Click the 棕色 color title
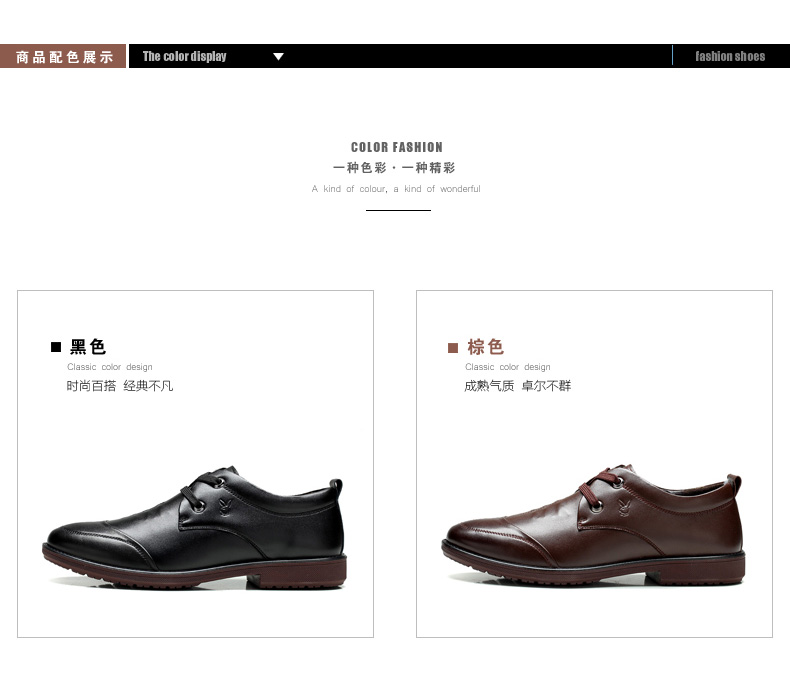Screen dimensions: 790x675 [x=485, y=347]
